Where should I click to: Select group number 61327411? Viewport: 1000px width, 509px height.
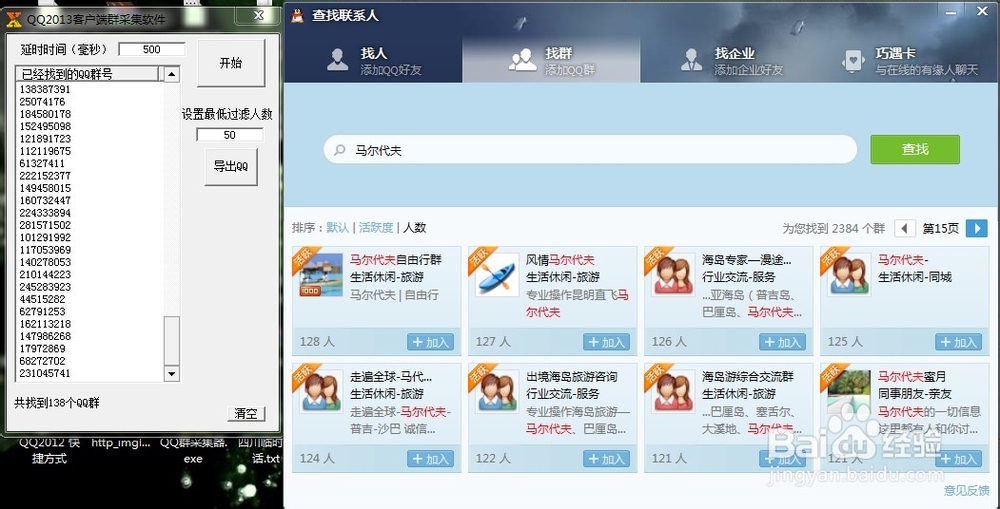(x=42, y=164)
